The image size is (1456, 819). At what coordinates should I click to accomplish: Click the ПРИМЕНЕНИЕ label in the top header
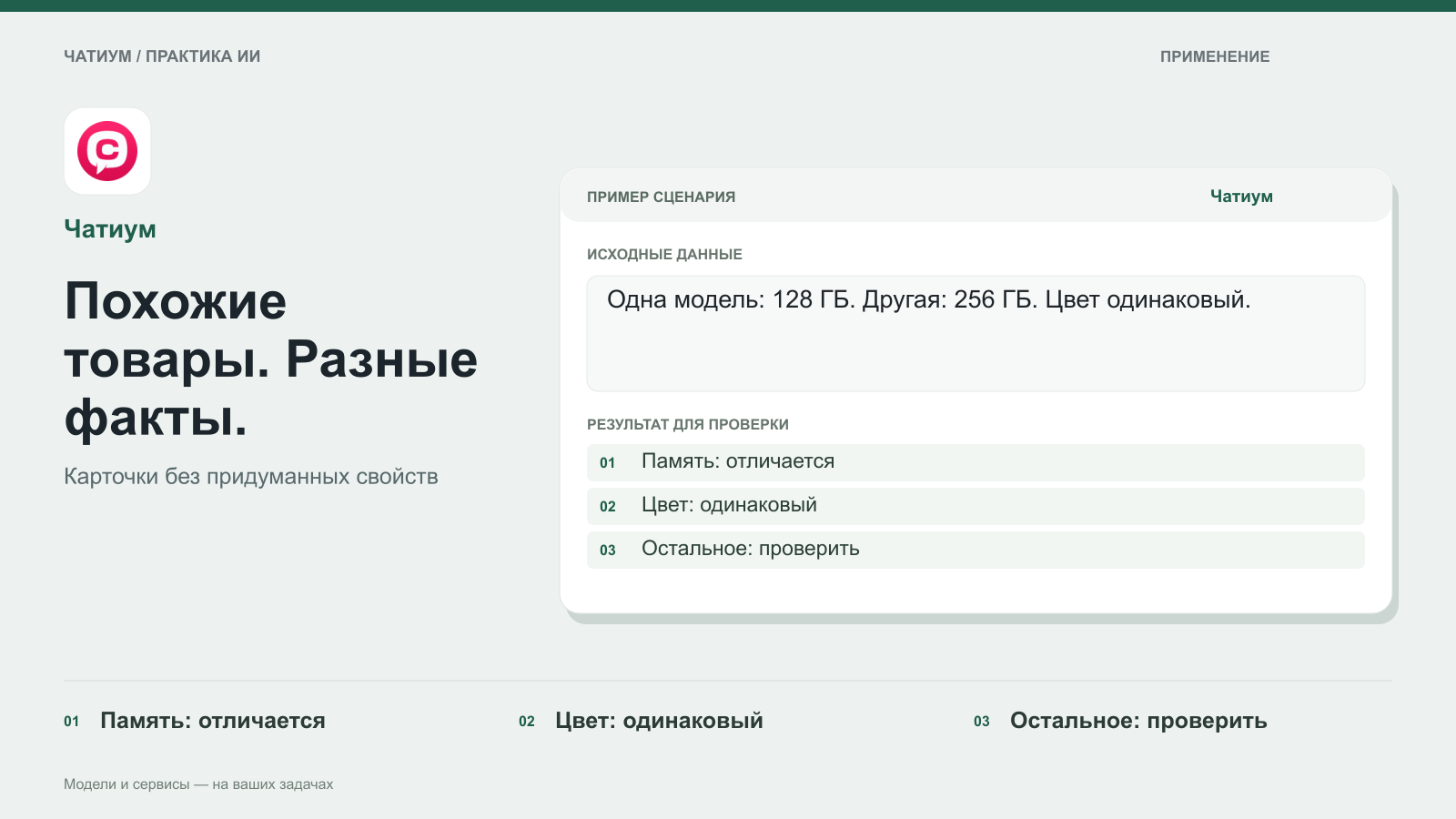click(1215, 56)
